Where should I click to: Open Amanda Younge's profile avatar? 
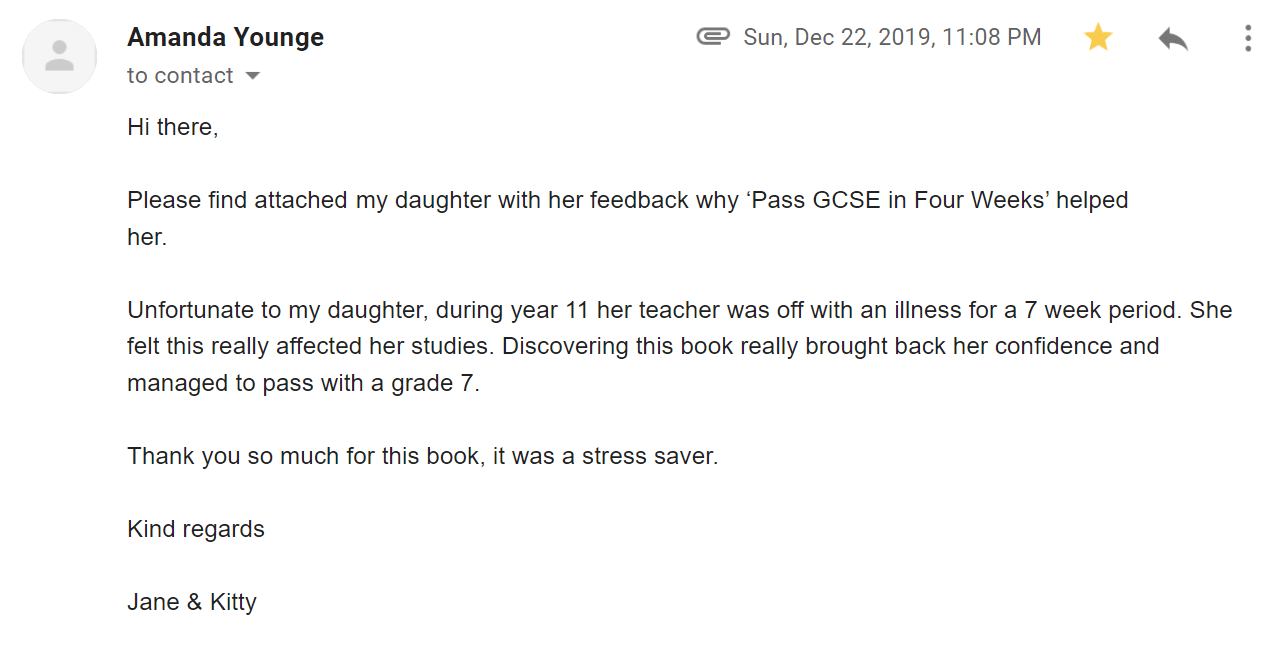tap(60, 56)
